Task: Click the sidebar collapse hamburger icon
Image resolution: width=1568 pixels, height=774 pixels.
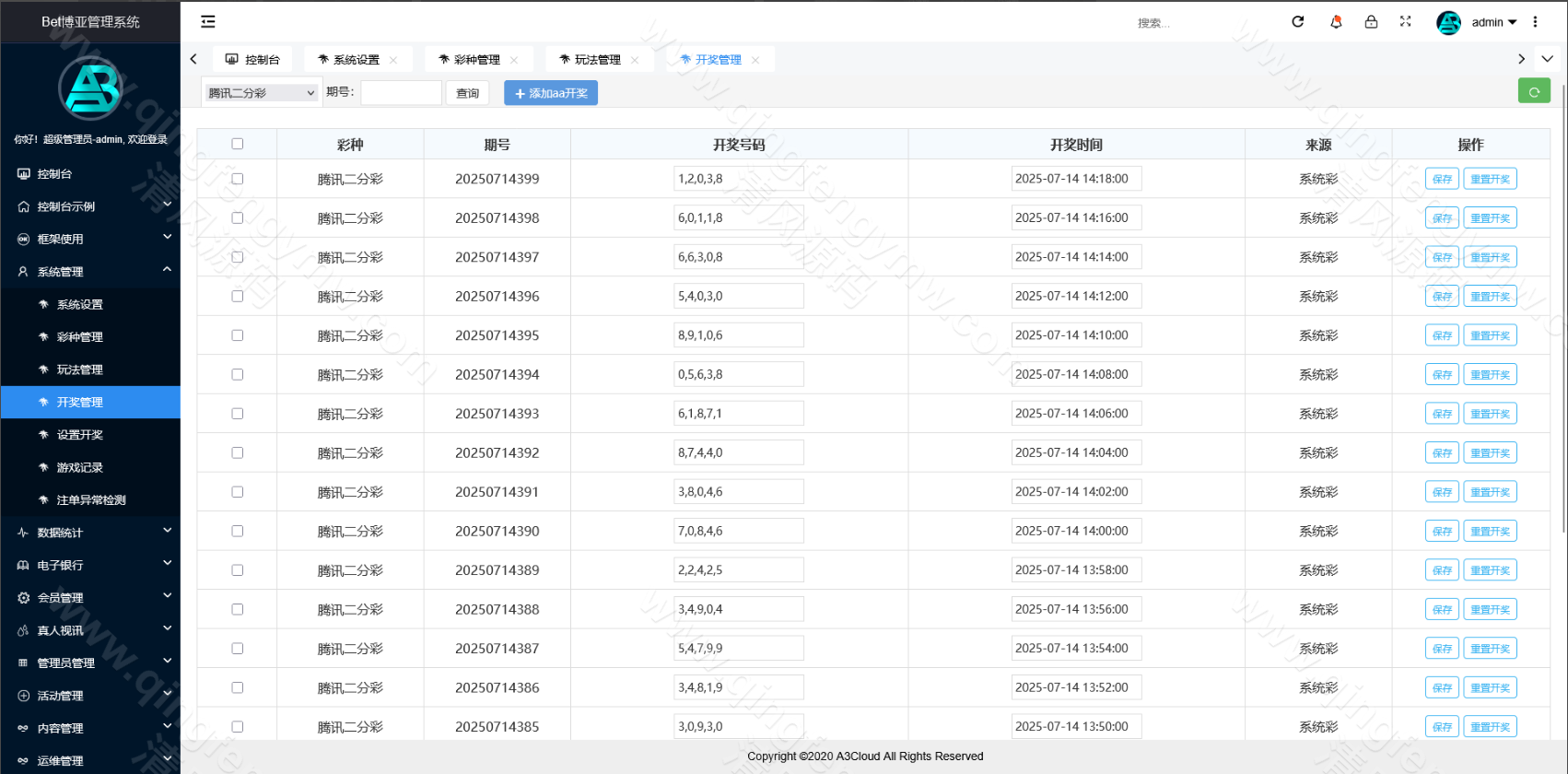Action: click(208, 21)
